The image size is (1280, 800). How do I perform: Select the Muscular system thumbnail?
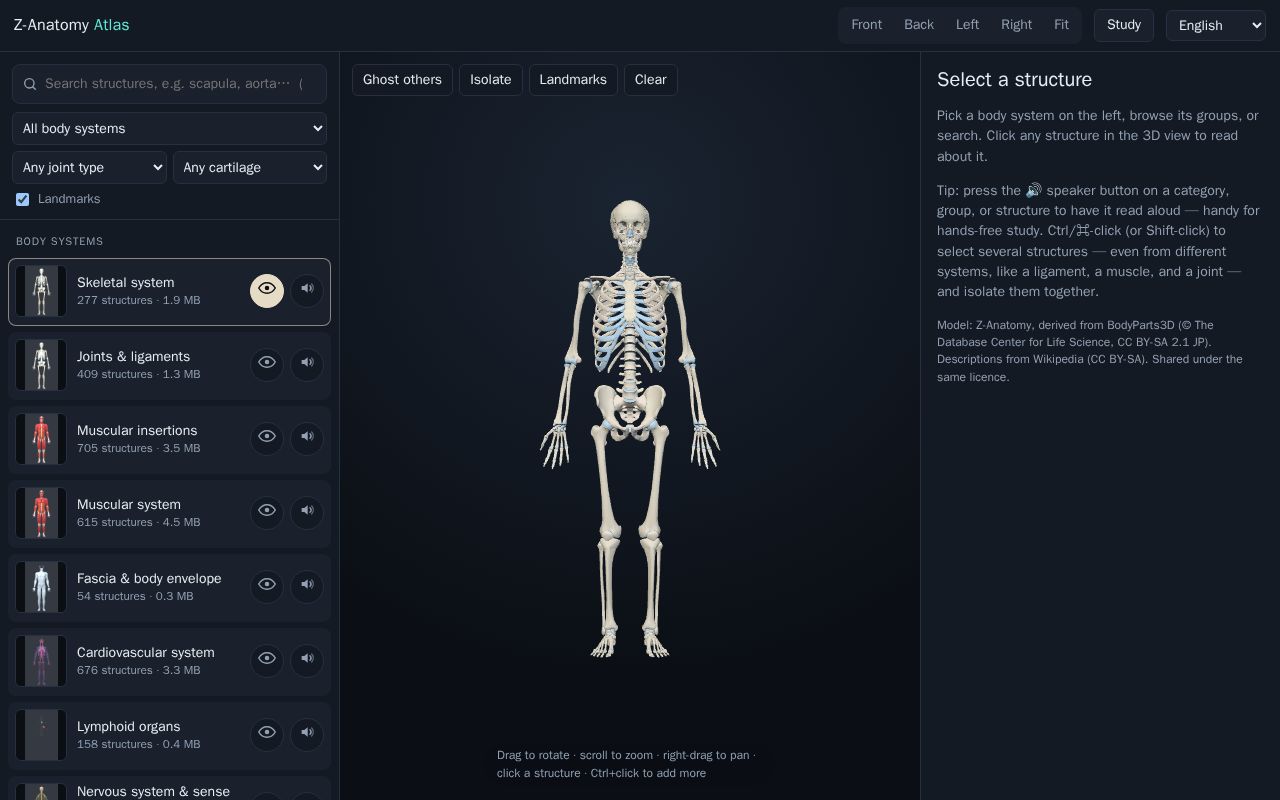tap(41, 513)
